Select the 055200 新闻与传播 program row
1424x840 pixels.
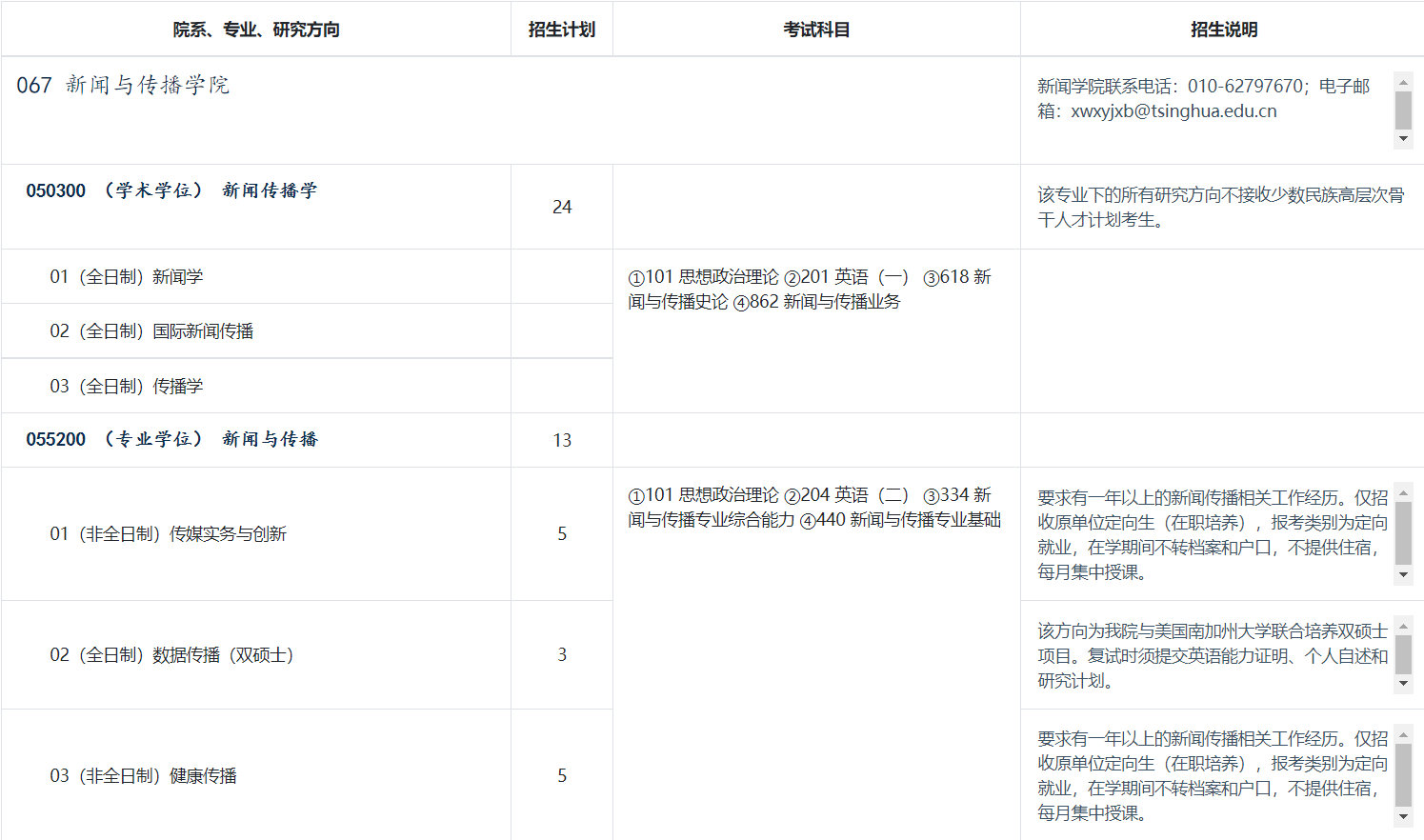point(171,439)
